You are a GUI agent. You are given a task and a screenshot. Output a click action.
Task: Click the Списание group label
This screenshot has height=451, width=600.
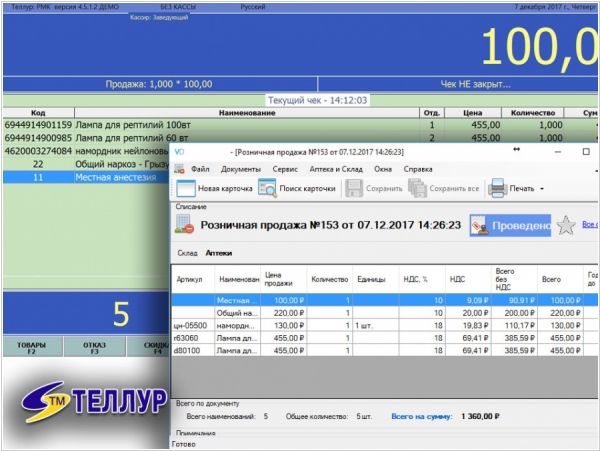tap(191, 207)
